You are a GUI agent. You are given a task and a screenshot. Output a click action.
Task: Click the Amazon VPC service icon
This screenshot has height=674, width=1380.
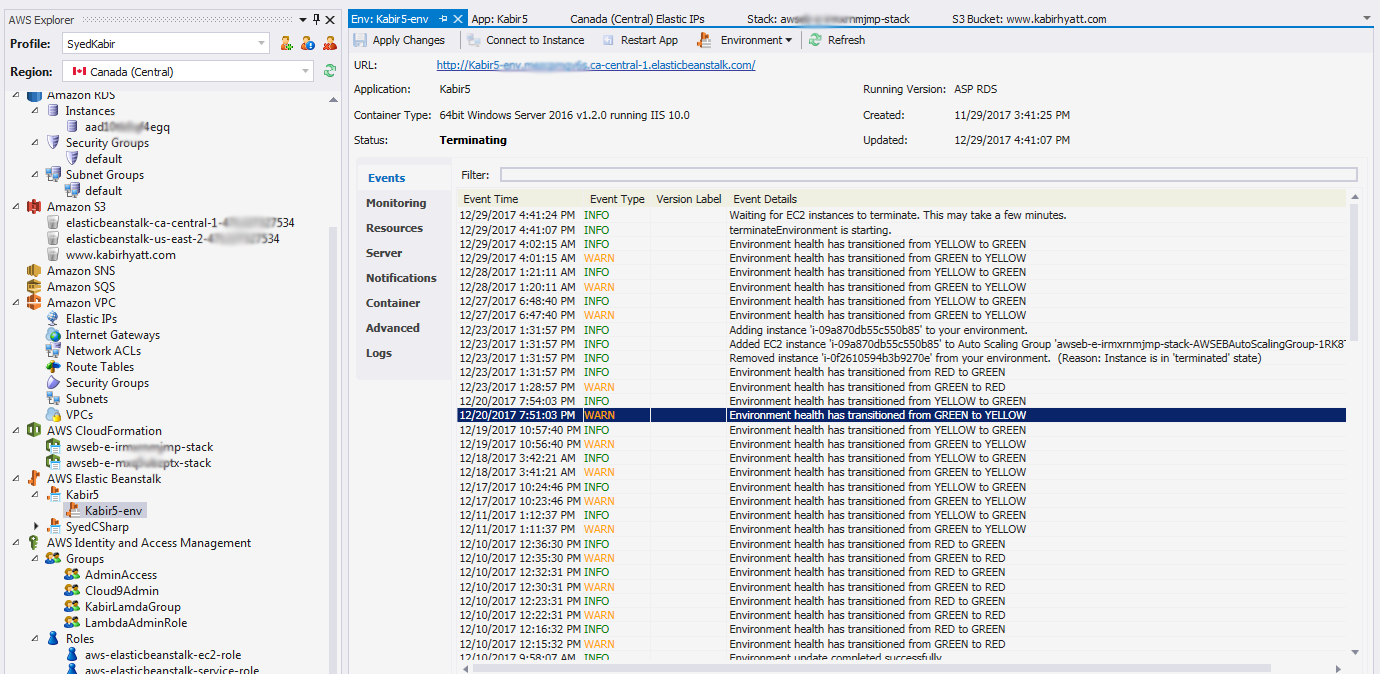point(34,303)
